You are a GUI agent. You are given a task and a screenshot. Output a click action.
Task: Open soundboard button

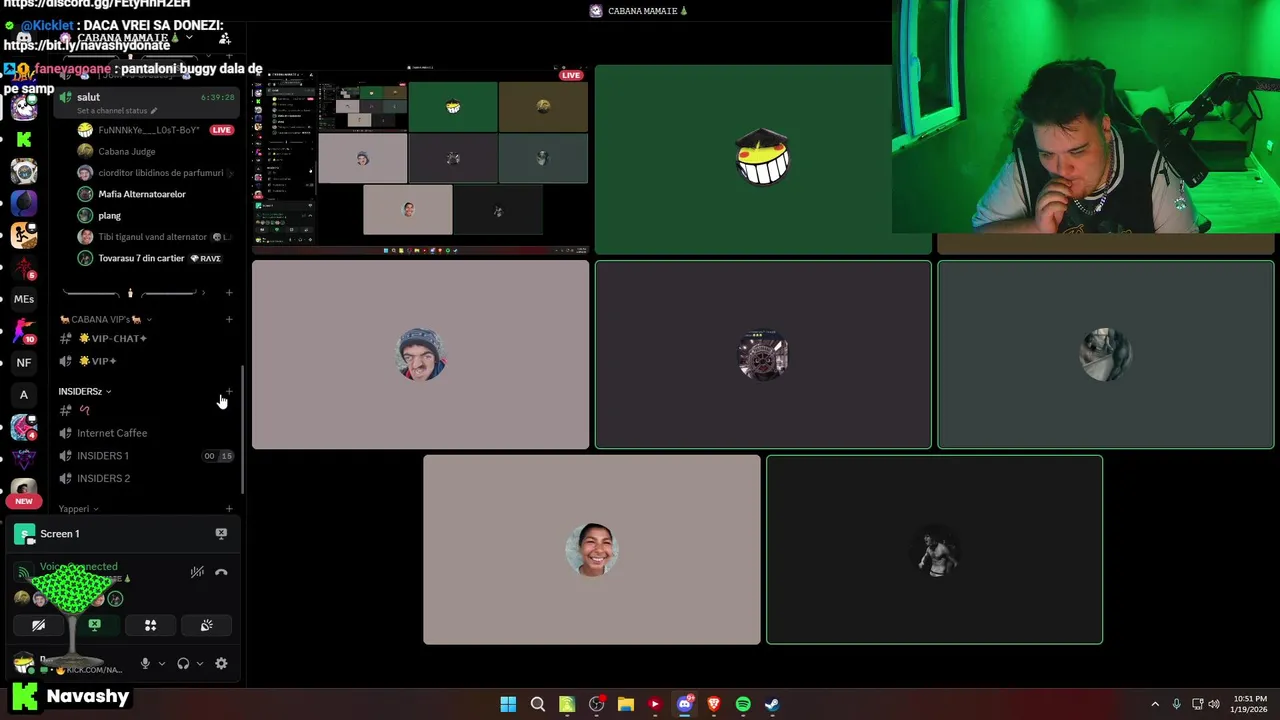pyautogui.click(x=206, y=625)
